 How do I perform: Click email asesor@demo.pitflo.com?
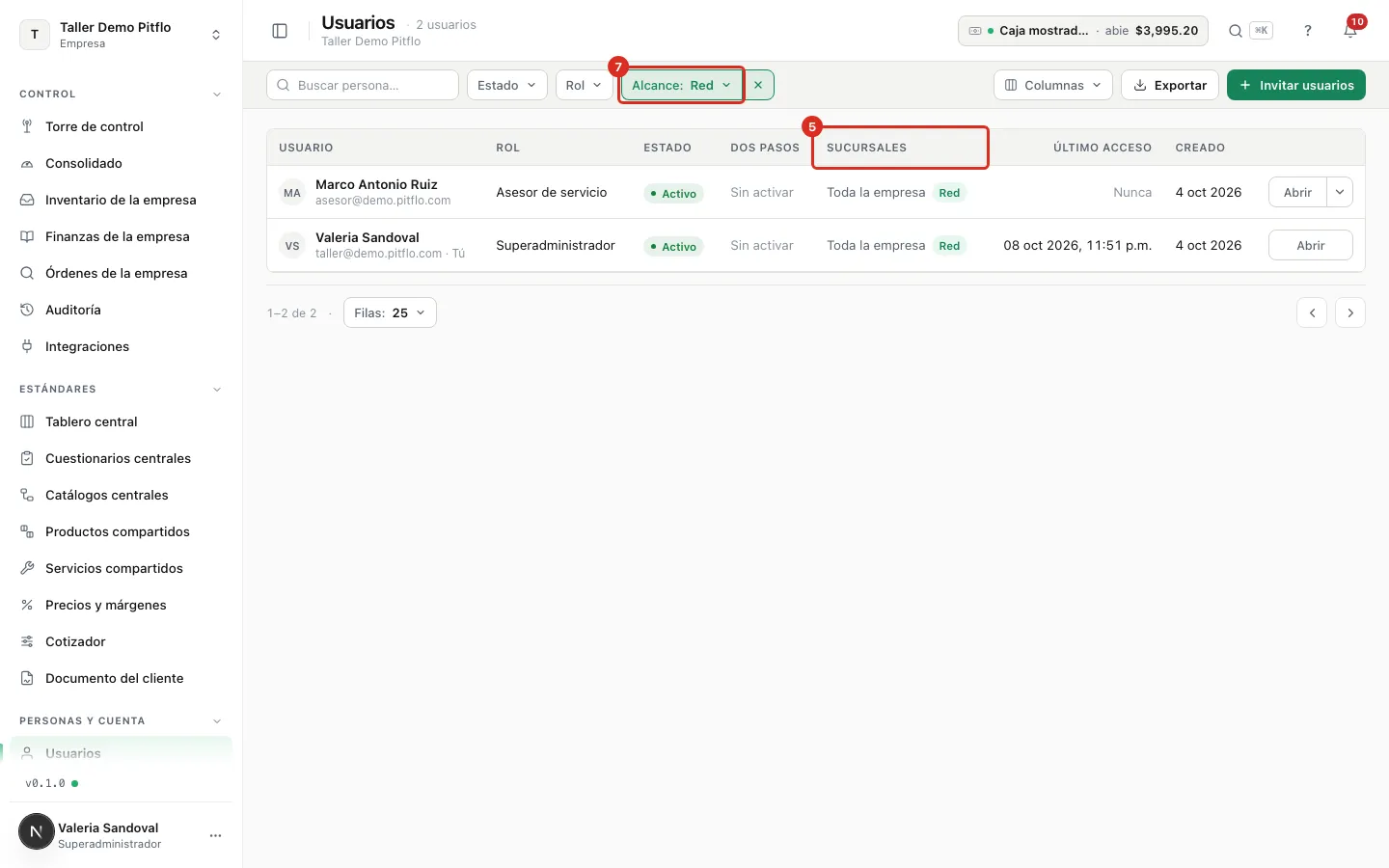tap(383, 201)
